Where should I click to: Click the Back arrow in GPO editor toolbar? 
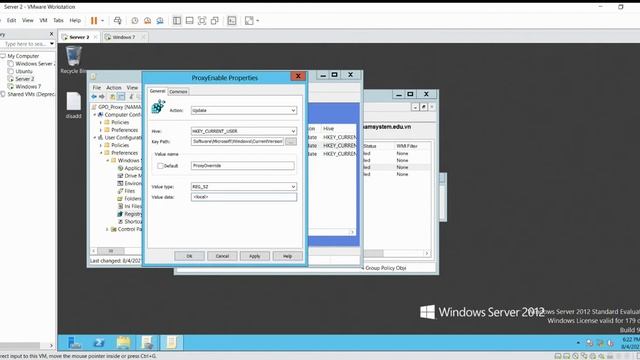click(94, 97)
